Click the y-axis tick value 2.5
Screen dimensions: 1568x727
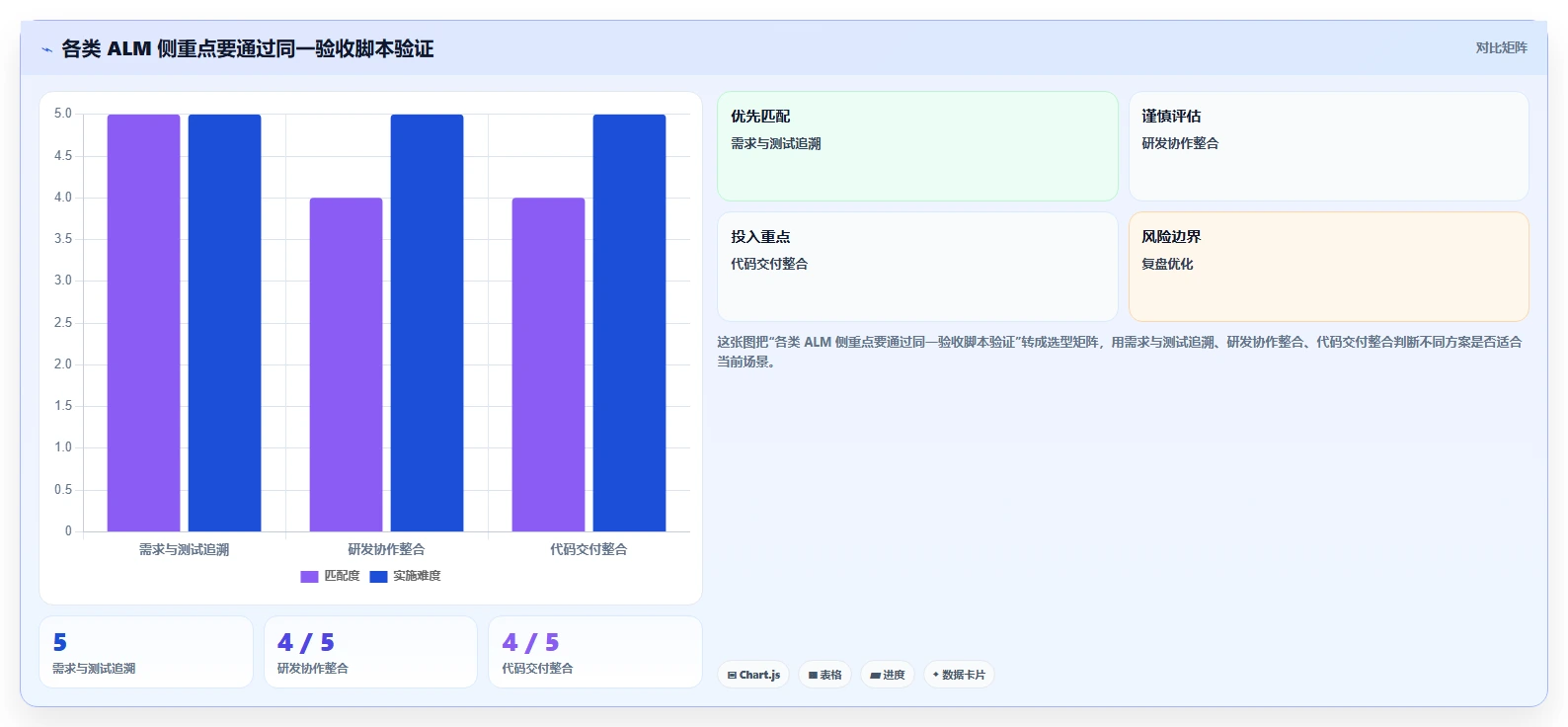(x=63, y=323)
